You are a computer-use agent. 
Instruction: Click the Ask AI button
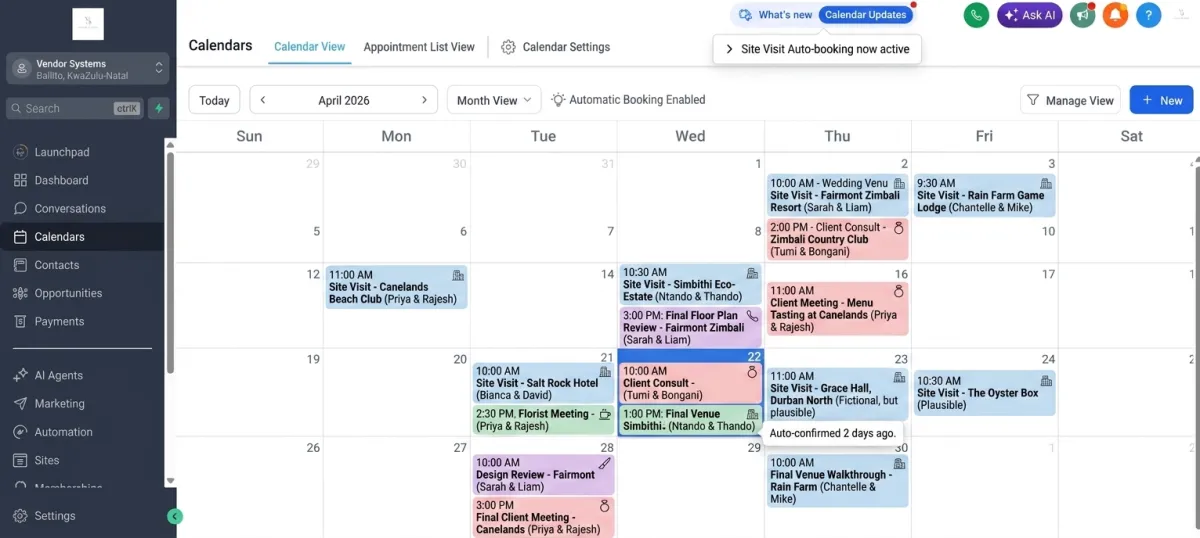point(1030,15)
